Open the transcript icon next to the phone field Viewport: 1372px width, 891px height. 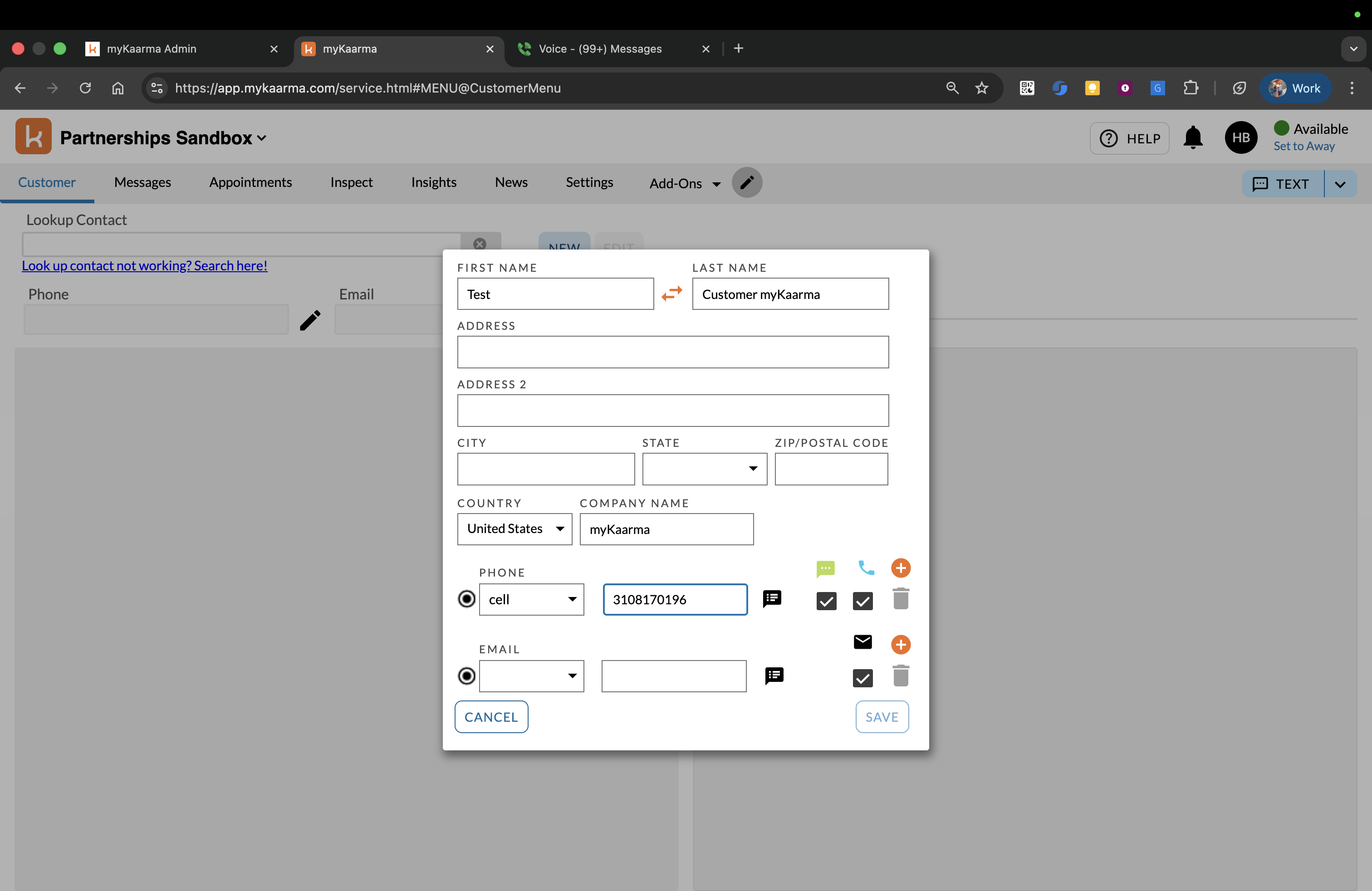coord(773,599)
